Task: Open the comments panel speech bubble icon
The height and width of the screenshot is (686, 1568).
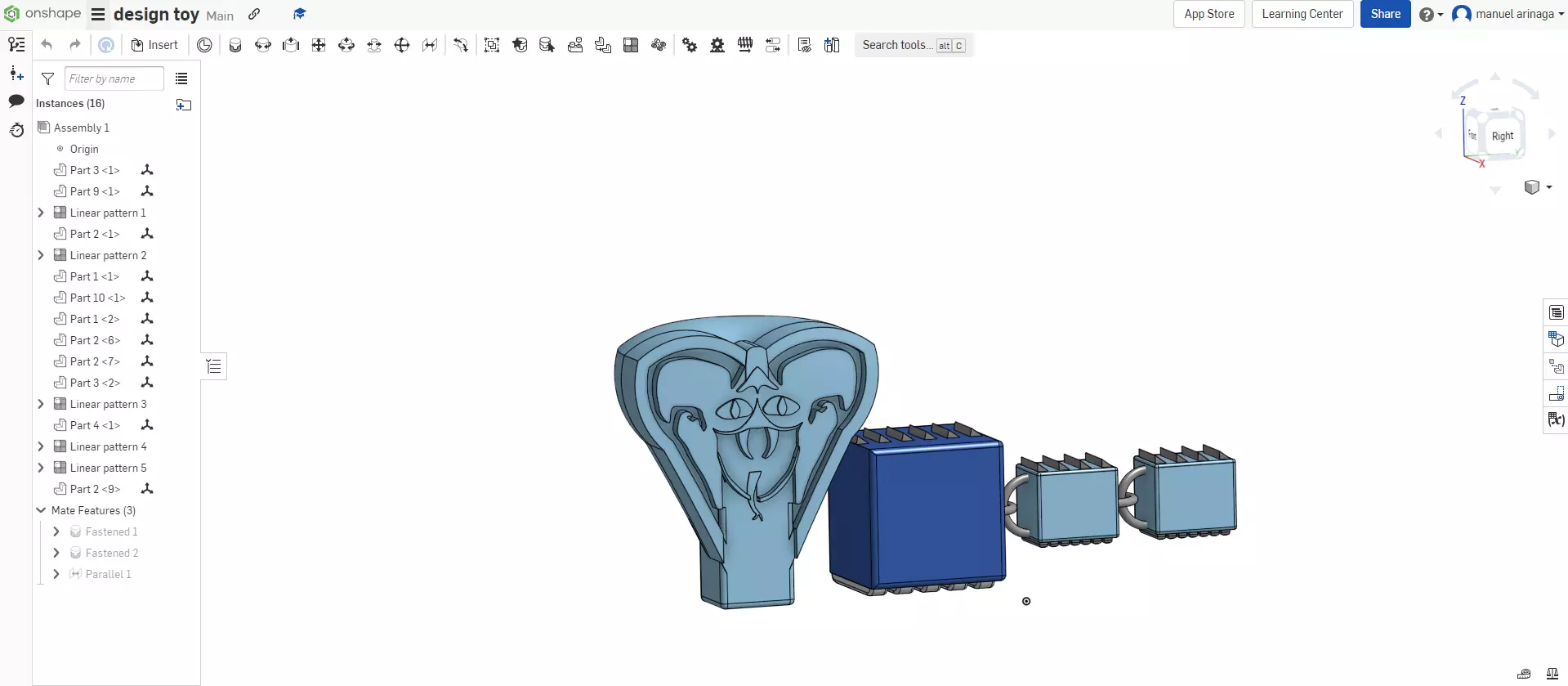Action: tap(16, 101)
